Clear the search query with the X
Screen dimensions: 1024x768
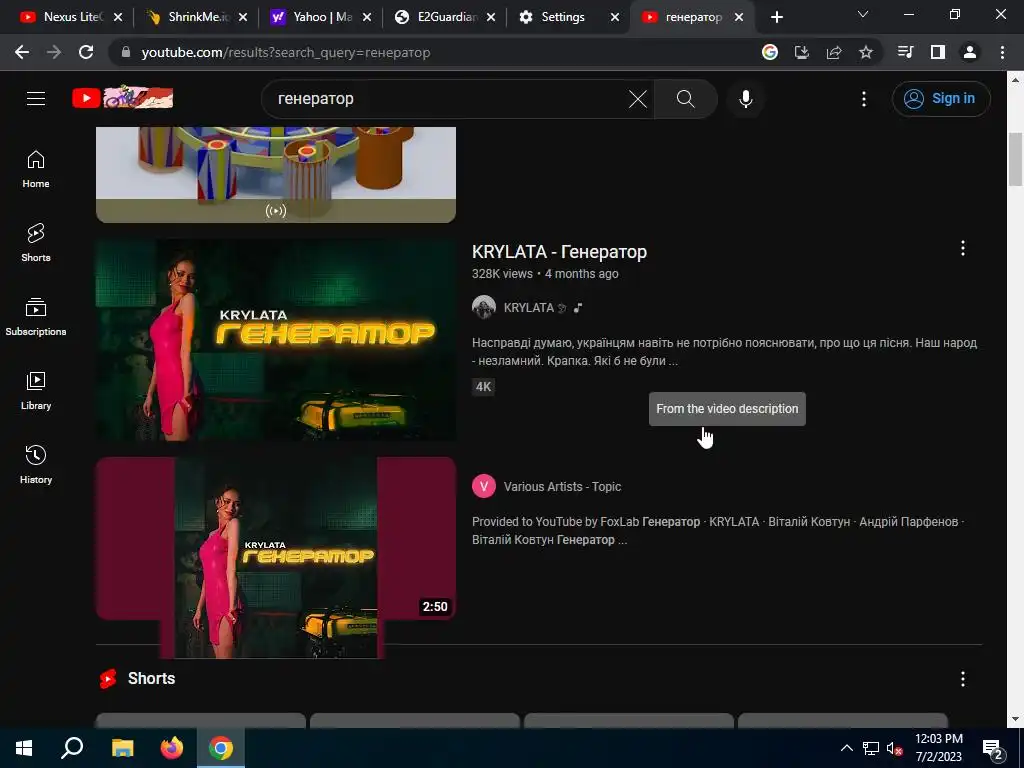pyautogui.click(x=637, y=99)
